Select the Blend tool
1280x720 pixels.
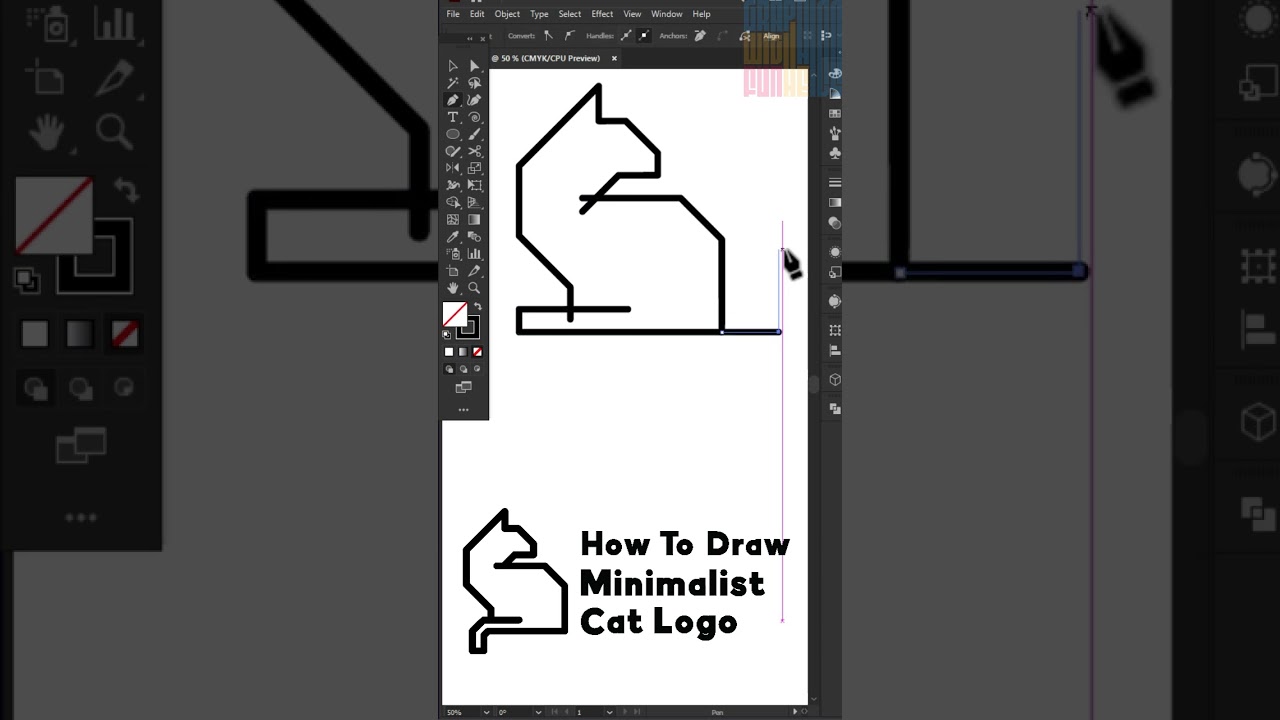click(x=474, y=237)
